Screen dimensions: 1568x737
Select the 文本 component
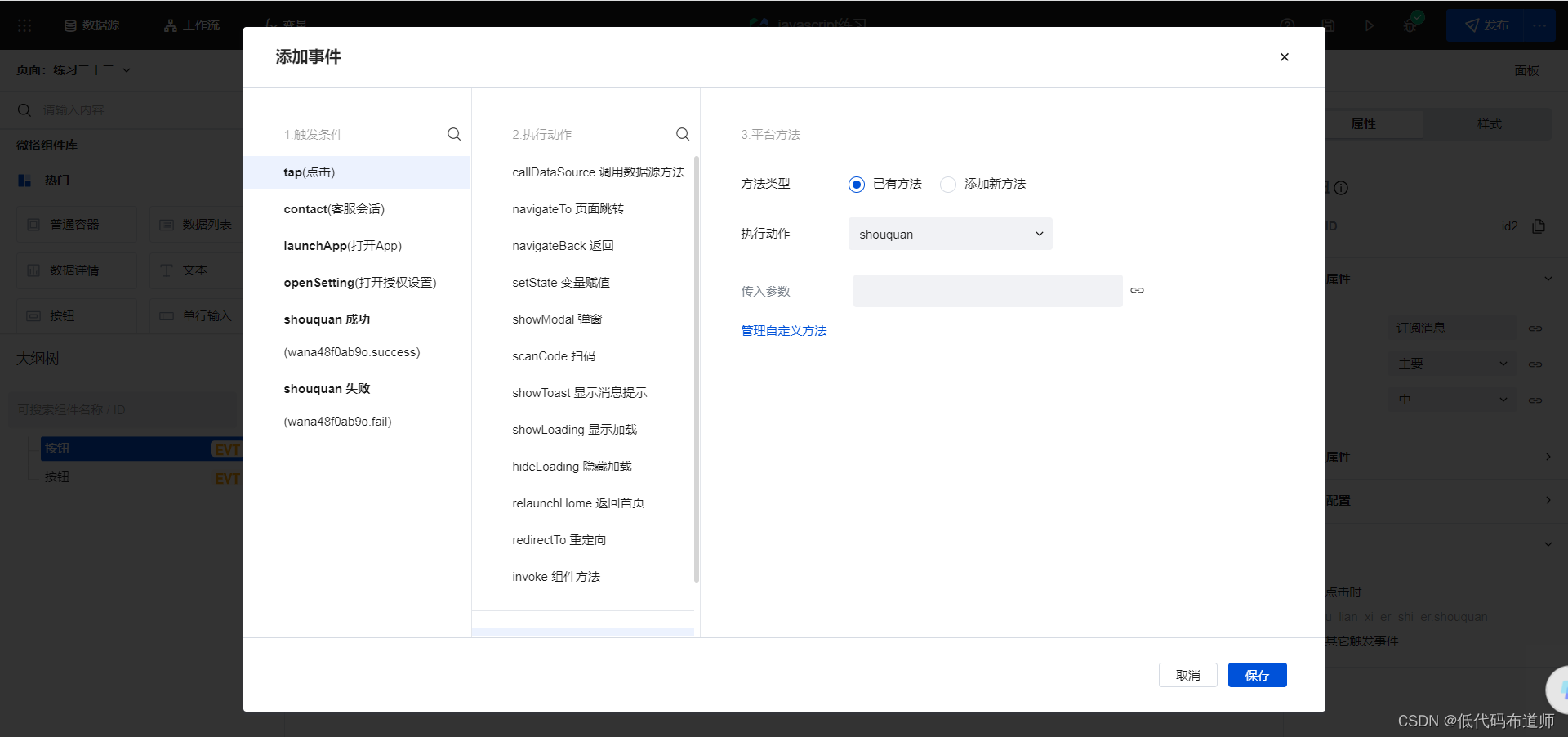(196, 270)
